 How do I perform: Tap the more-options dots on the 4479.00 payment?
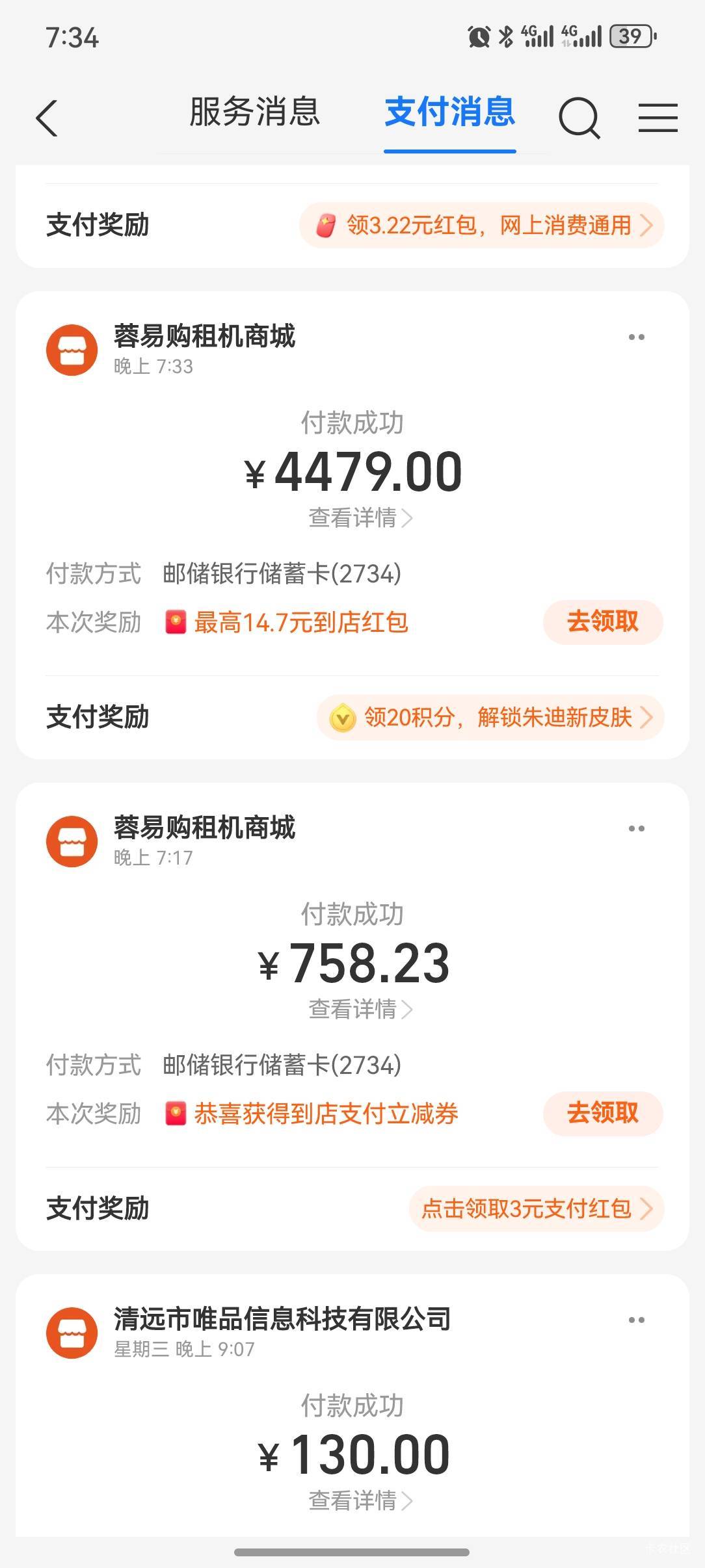[x=636, y=337]
